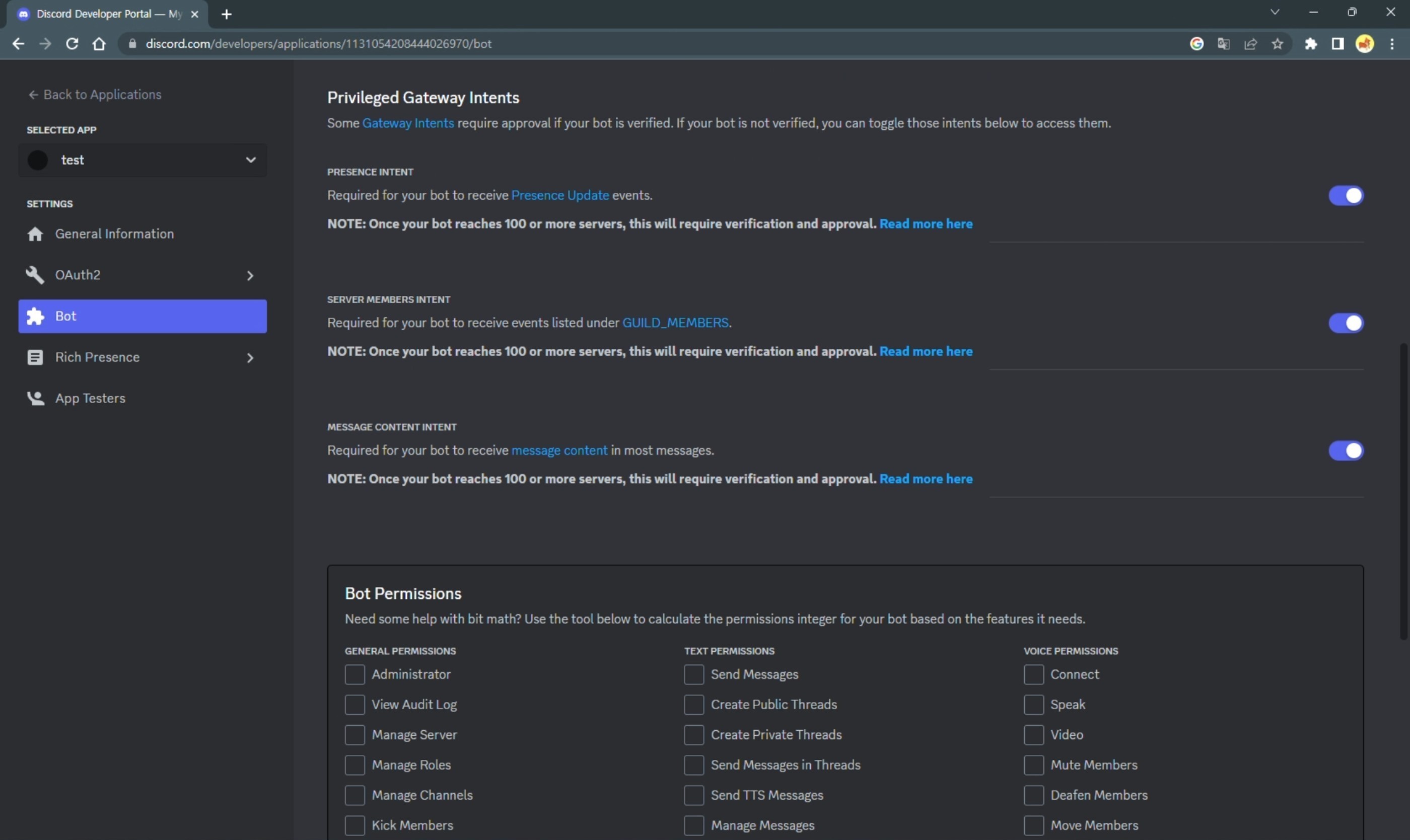The image size is (1410, 840).
Task: Close the Discord Developer Portal tab
Action: coord(195,14)
